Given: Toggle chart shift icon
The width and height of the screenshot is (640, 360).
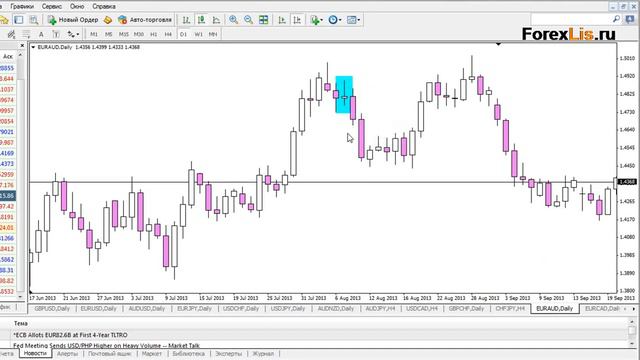Looking at the screenshot, I should point(297,20).
